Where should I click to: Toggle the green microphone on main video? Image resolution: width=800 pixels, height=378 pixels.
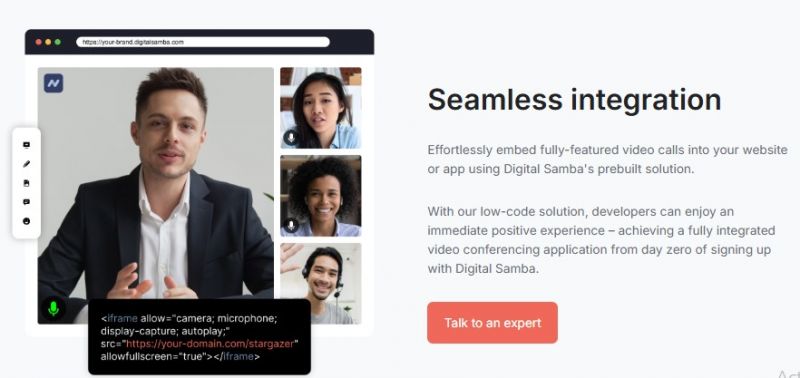[53, 308]
